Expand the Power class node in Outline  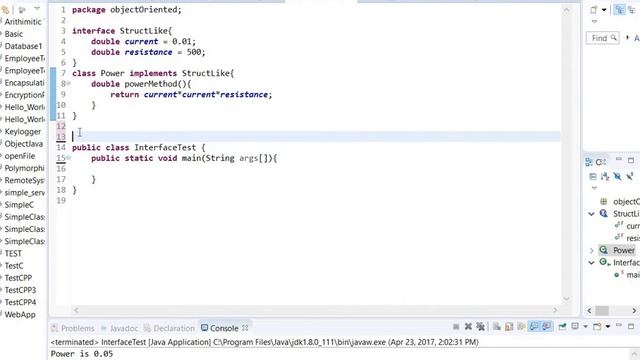click(x=591, y=250)
